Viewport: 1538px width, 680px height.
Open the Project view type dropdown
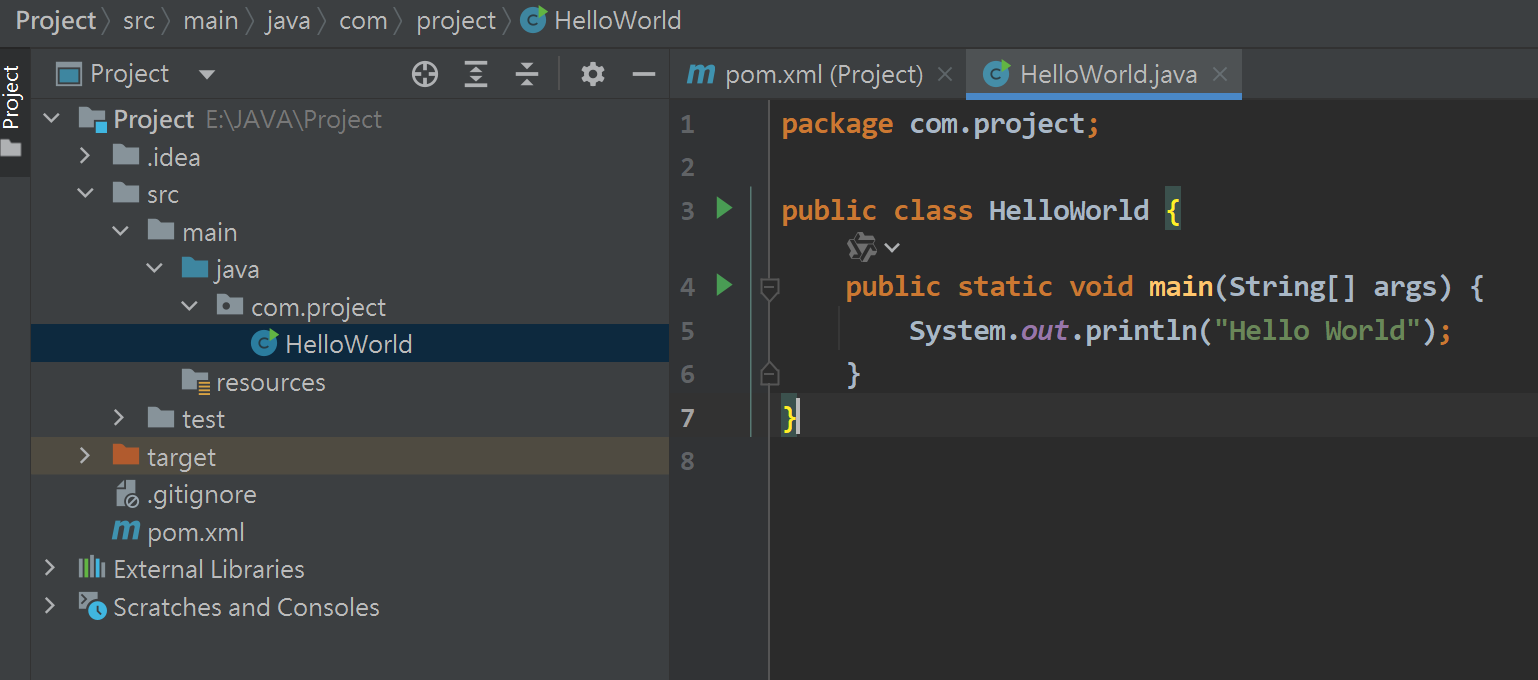(207, 74)
